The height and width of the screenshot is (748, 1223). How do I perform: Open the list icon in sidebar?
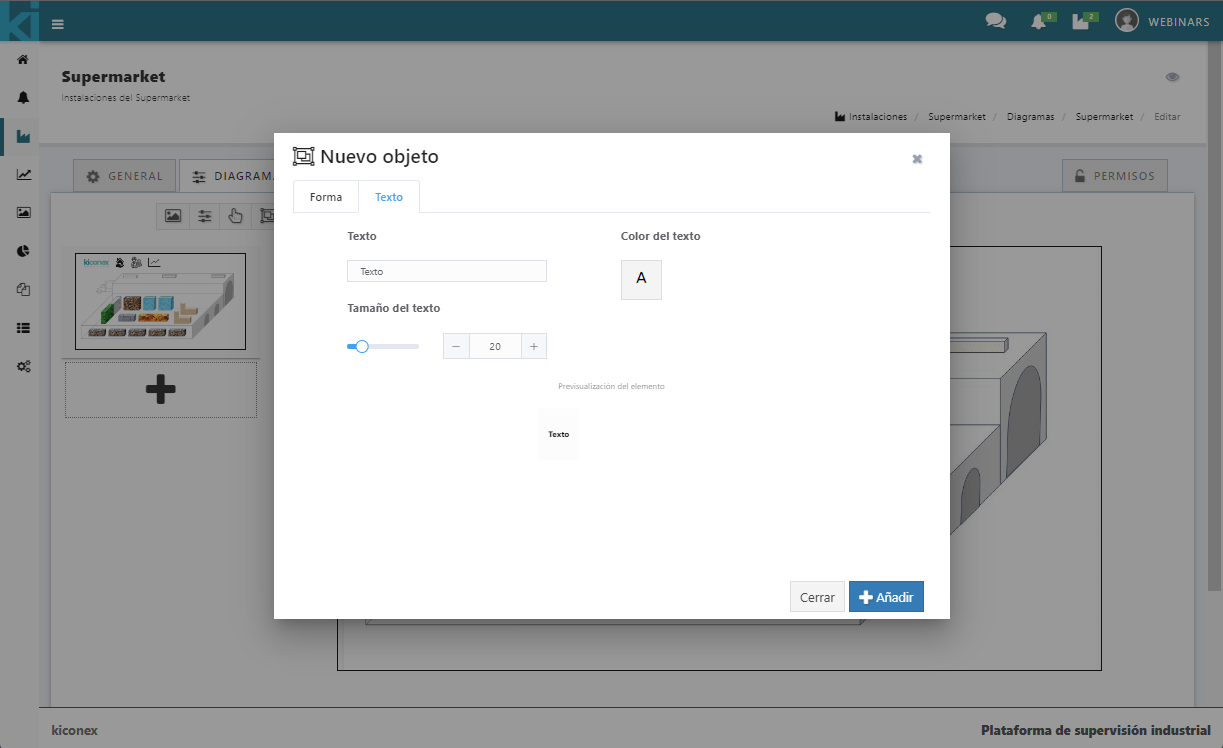point(23,328)
